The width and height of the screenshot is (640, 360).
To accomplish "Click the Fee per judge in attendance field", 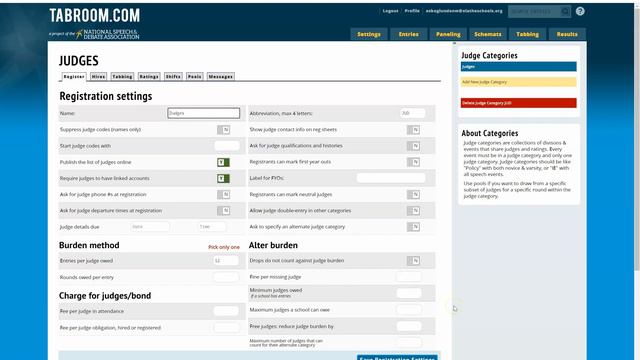I will [x=226, y=311].
